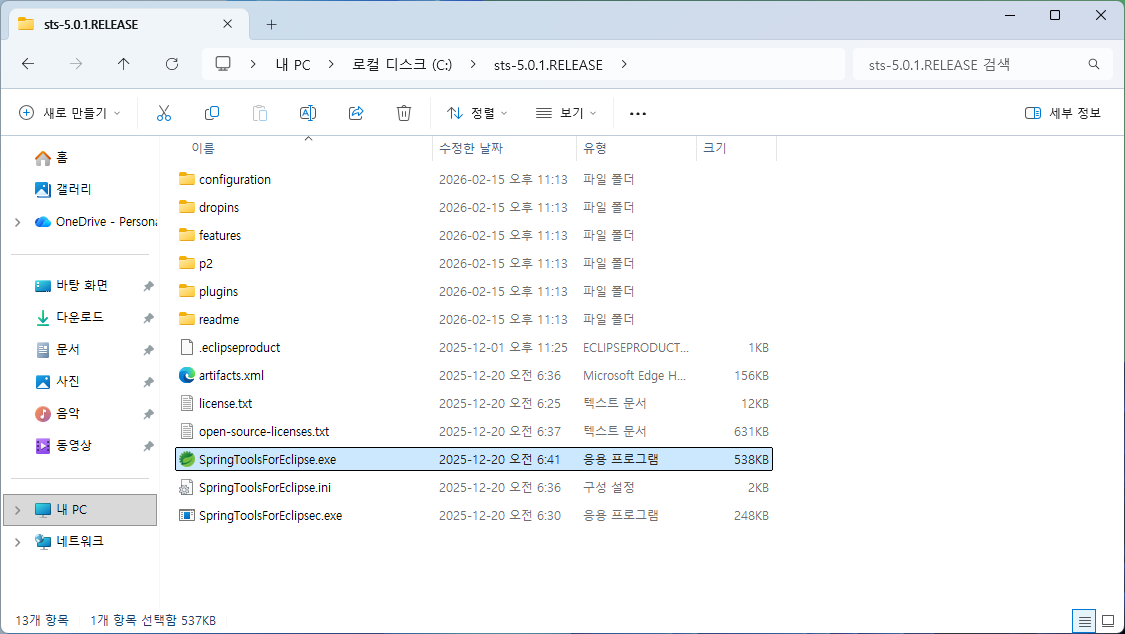This screenshot has width=1125, height=634.
Task: Sort by 유형 column header
Action: click(595, 148)
